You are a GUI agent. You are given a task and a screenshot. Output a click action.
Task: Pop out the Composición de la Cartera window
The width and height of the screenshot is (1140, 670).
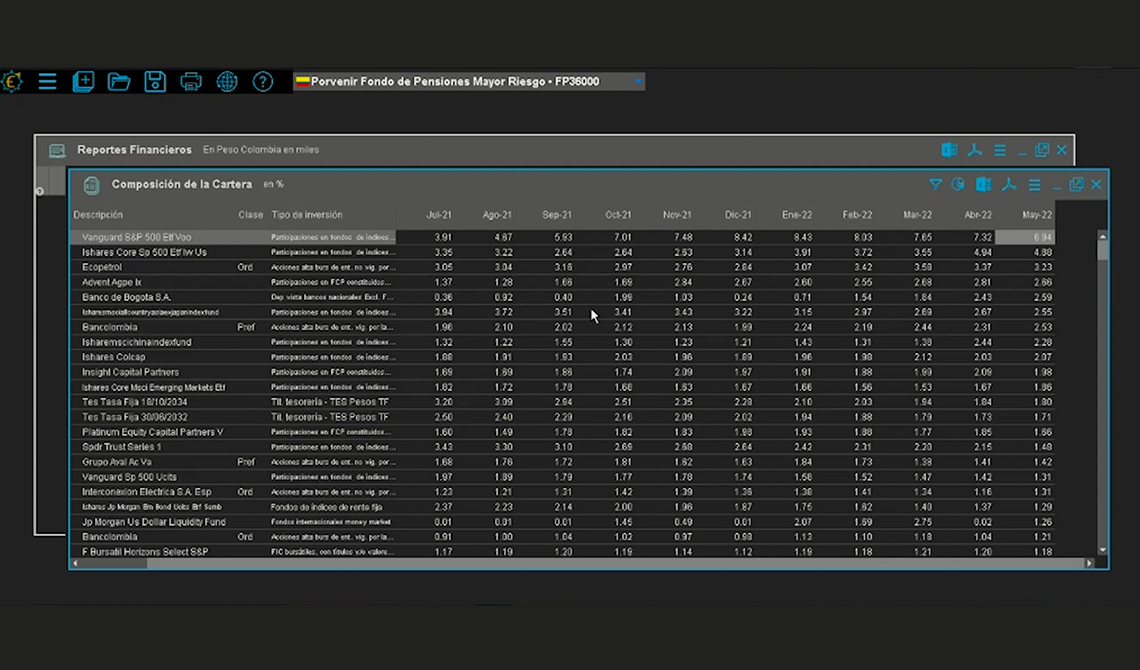1076,185
